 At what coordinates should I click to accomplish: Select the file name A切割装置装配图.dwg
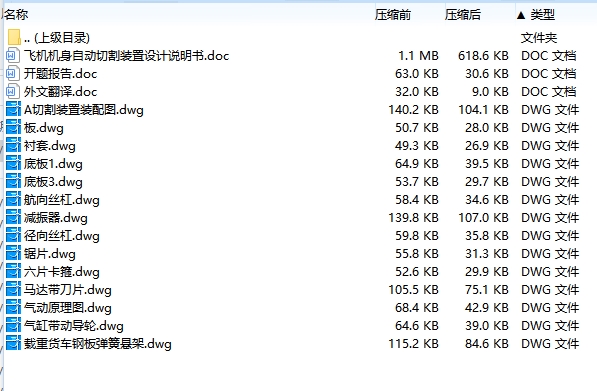[84, 110]
